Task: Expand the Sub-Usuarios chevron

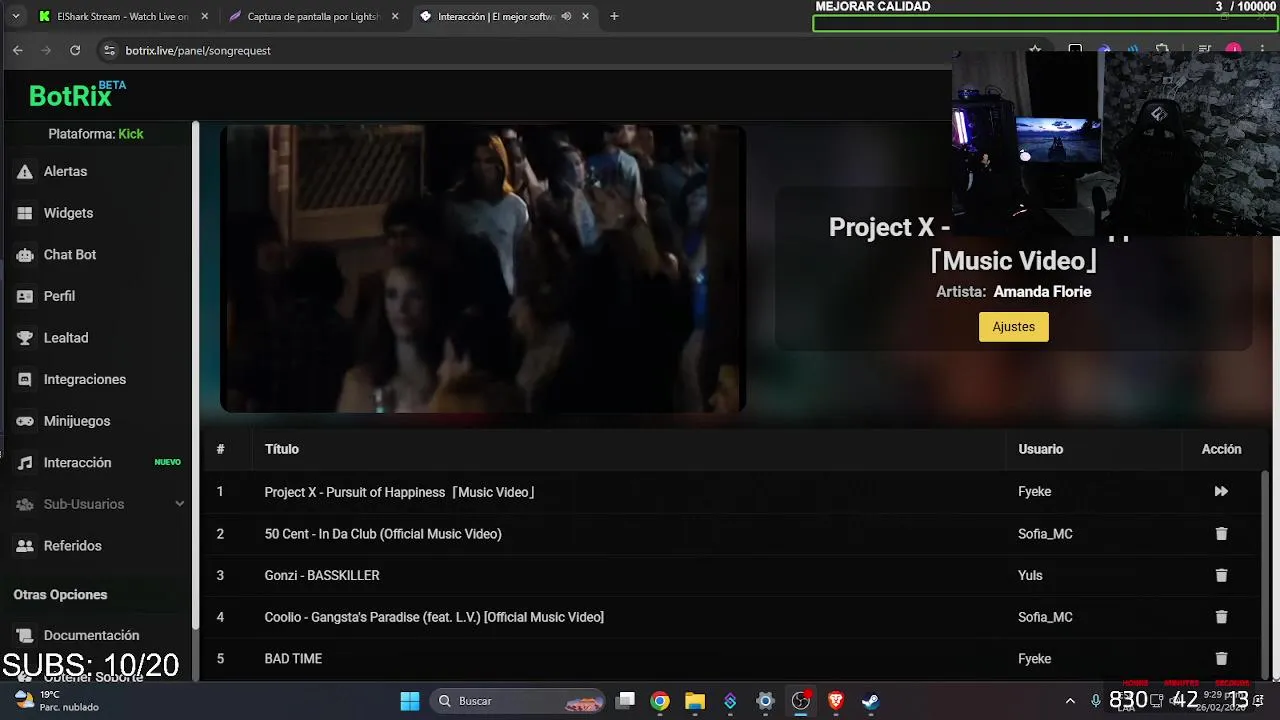Action: pos(180,504)
